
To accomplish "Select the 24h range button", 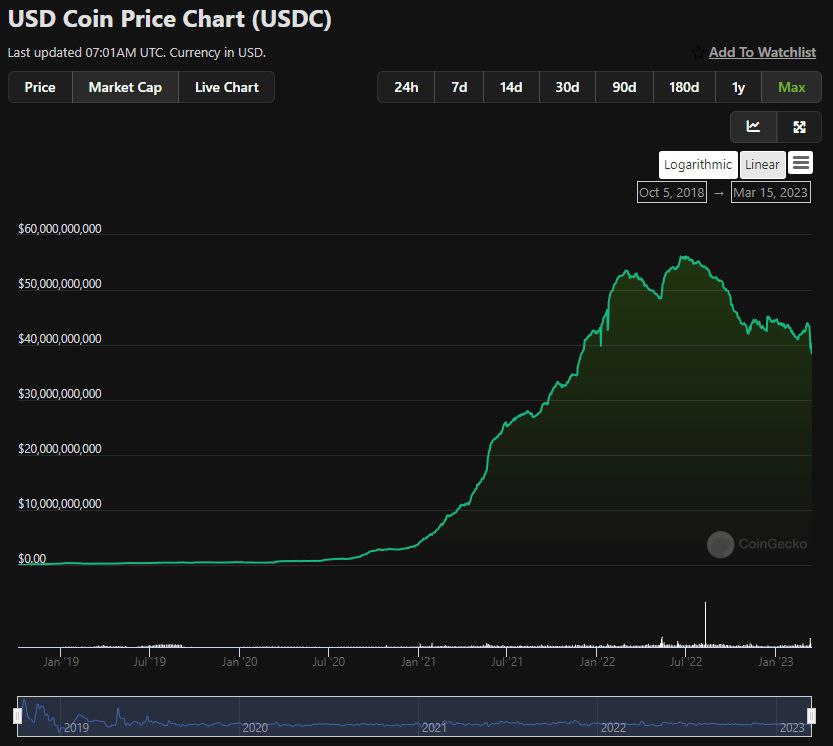I will coord(406,87).
